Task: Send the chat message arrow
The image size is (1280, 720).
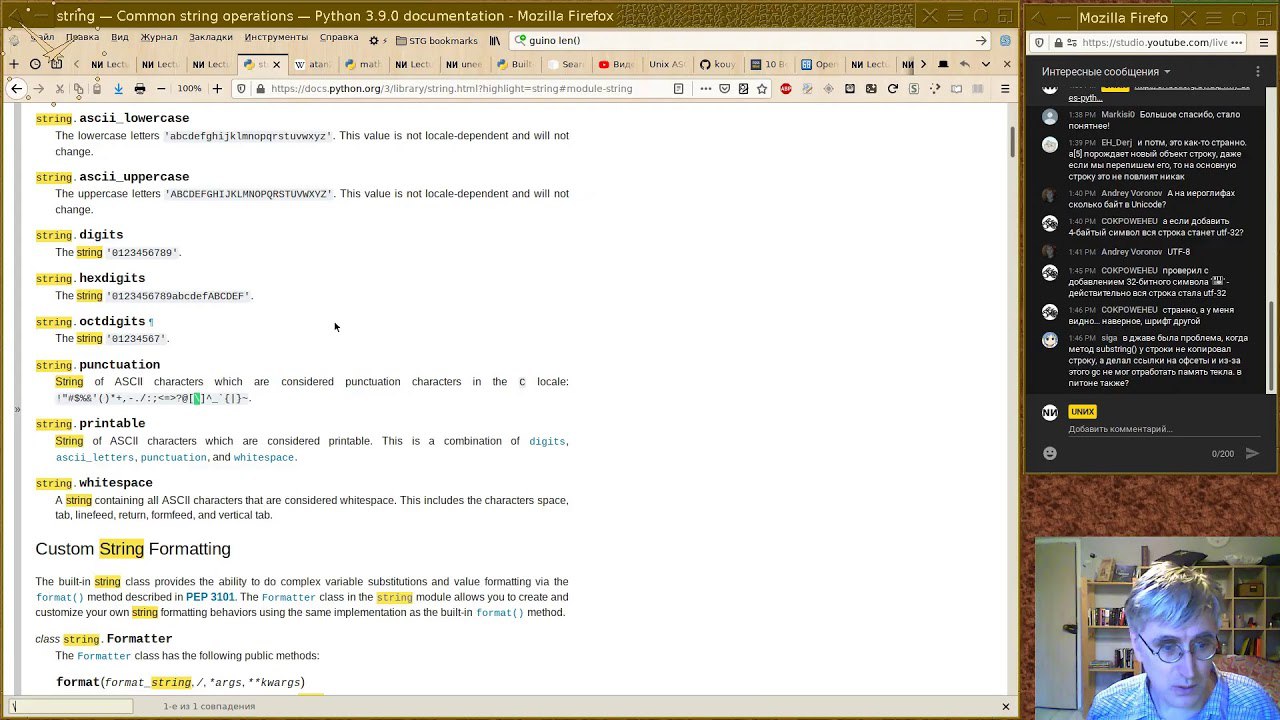Action: click(1252, 453)
